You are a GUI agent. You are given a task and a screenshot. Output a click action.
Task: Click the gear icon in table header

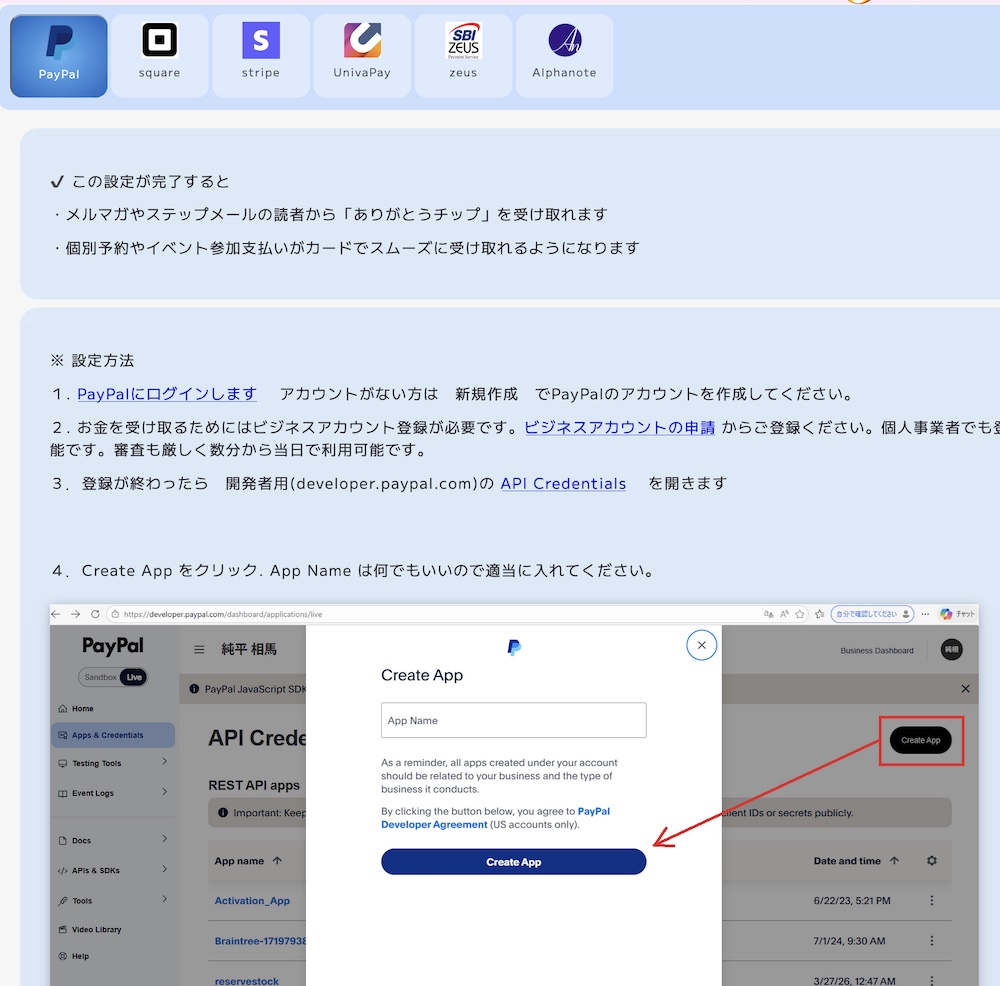pyautogui.click(x=932, y=861)
